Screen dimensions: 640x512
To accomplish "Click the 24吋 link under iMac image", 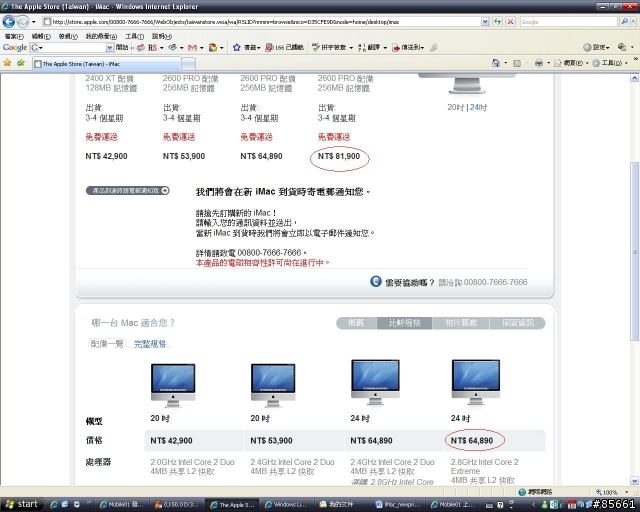I will 478,107.
